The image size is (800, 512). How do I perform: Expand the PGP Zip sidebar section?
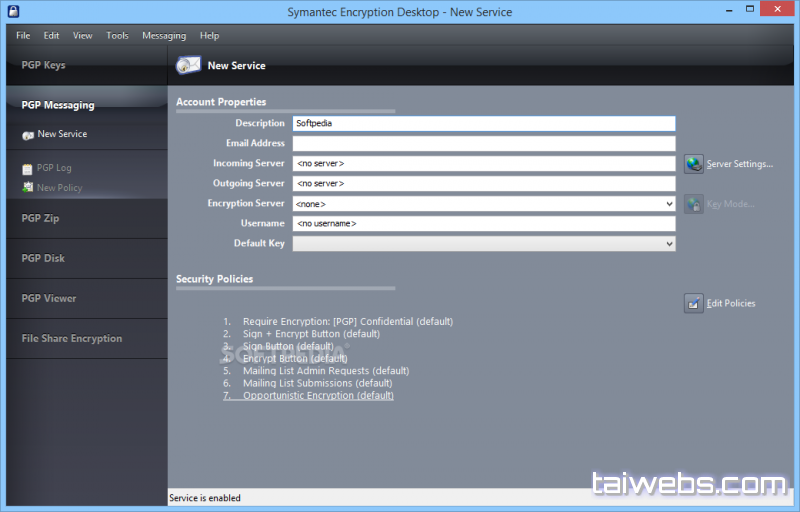pyautogui.click(x=42, y=218)
